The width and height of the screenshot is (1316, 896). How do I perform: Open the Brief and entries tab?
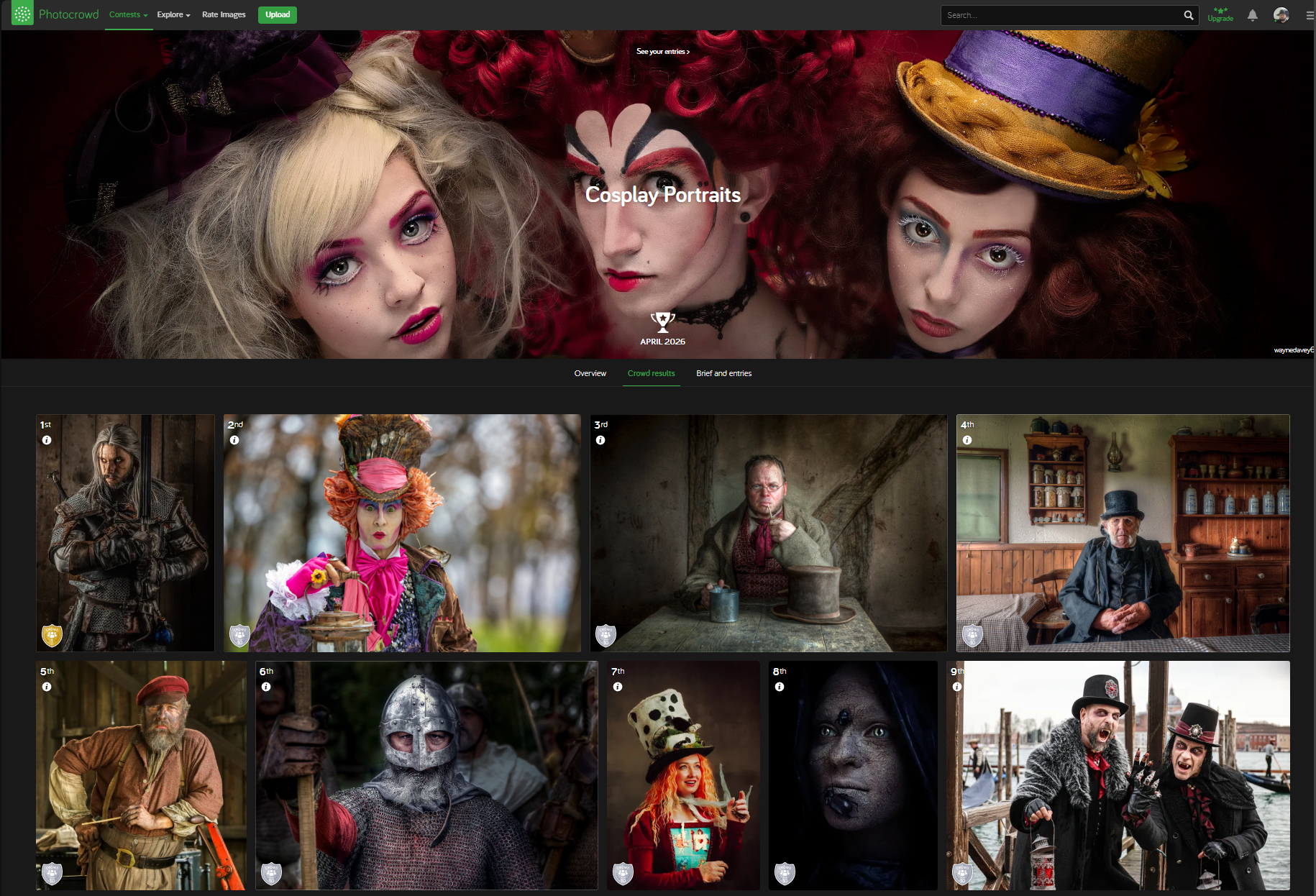tap(723, 373)
